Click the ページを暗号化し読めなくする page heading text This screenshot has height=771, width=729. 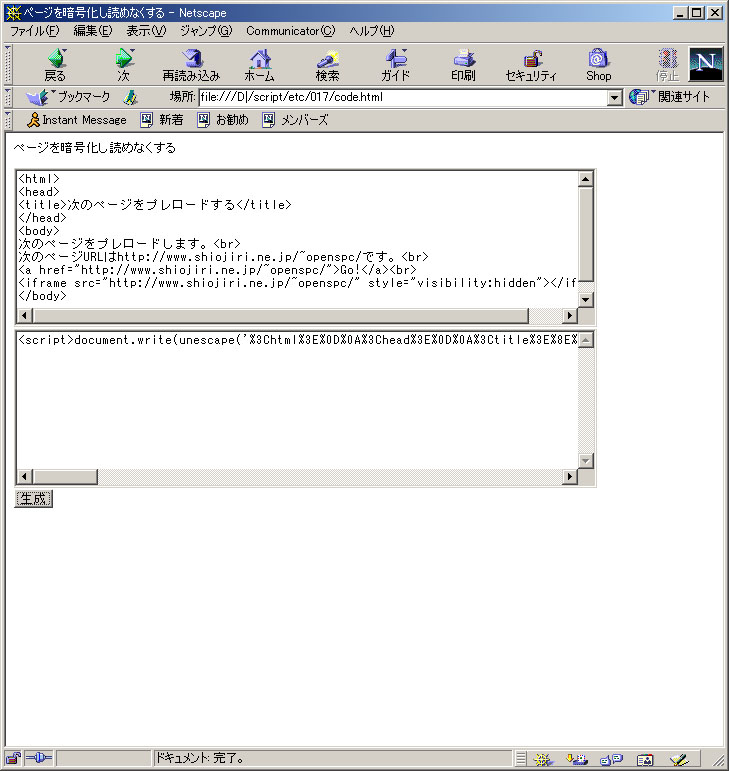pos(94,148)
